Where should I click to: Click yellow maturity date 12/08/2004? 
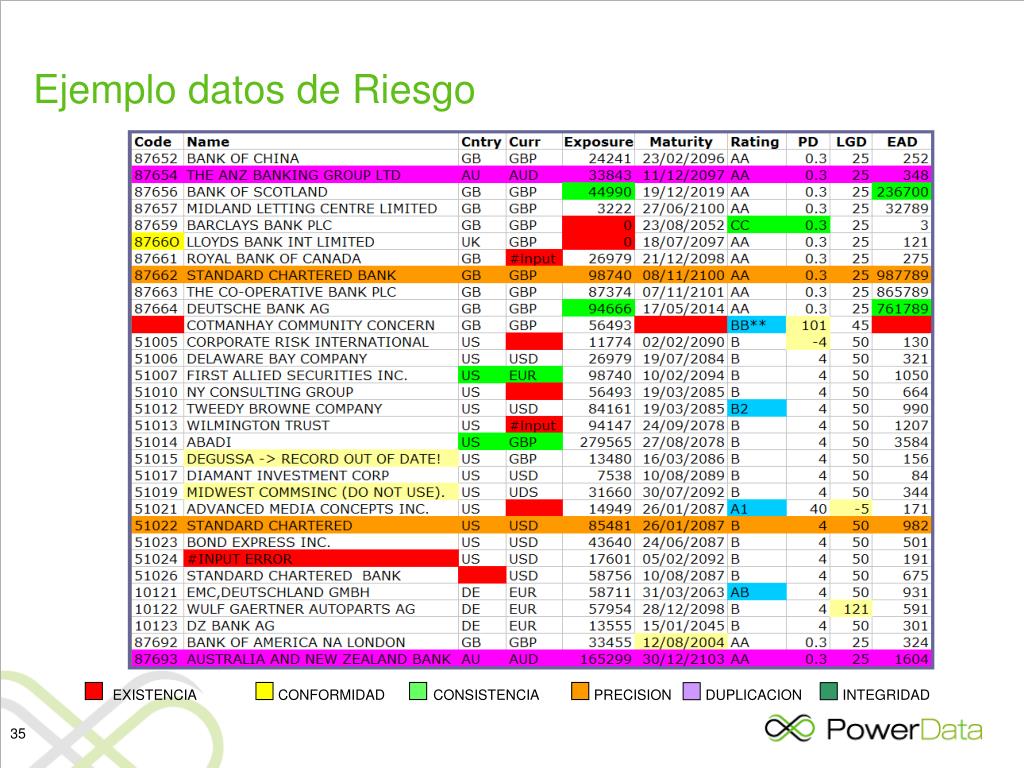point(683,642)
